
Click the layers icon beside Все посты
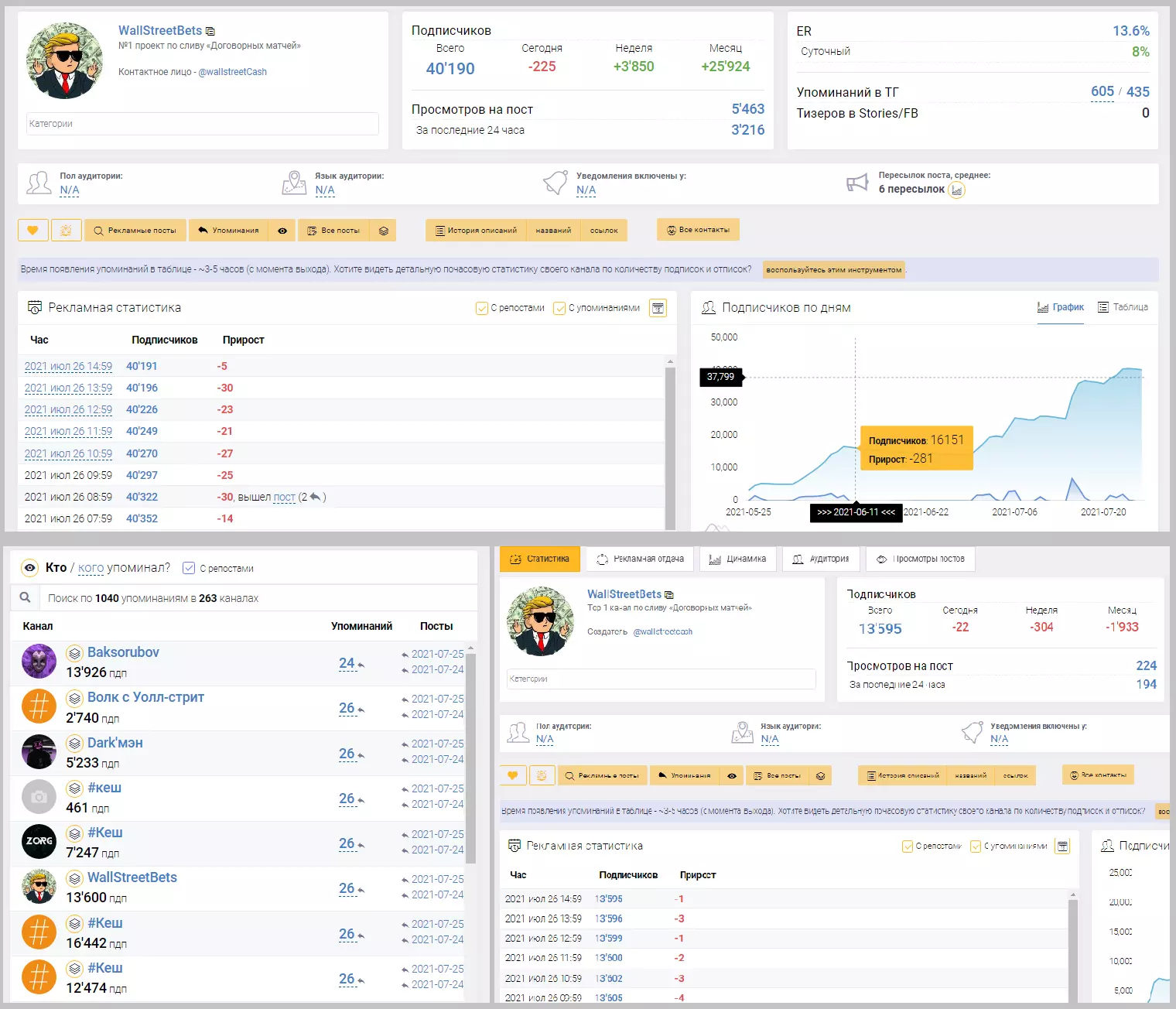(384, 231)
